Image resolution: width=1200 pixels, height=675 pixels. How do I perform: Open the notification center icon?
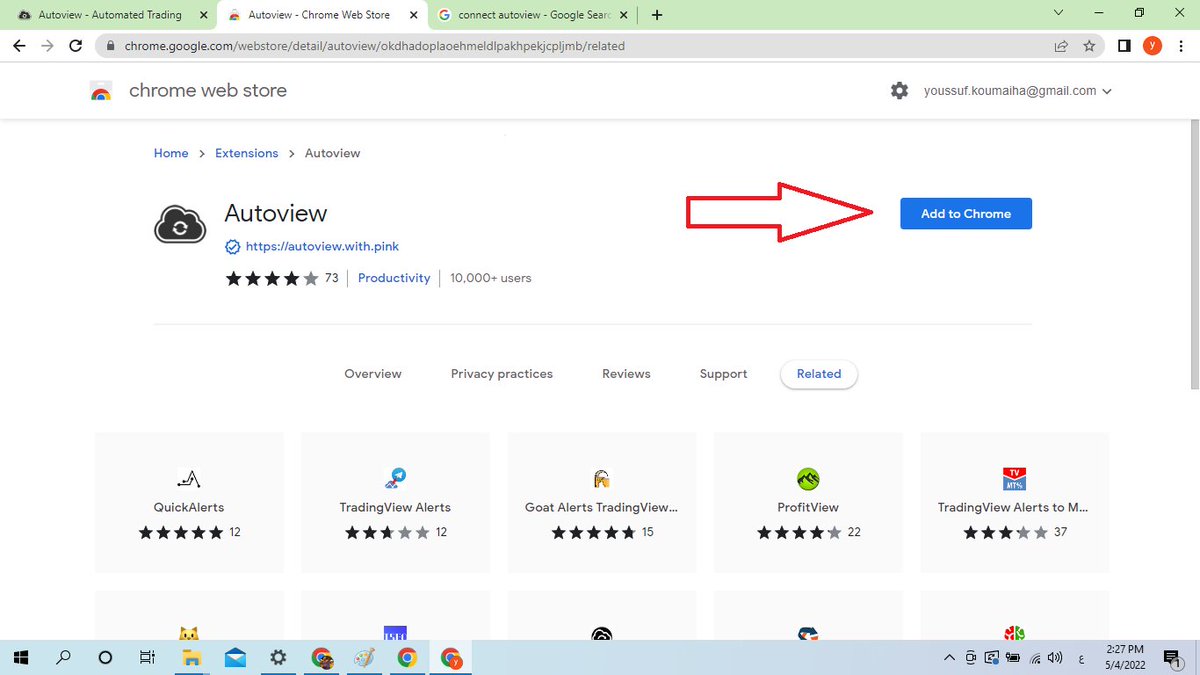point(1172,658)
